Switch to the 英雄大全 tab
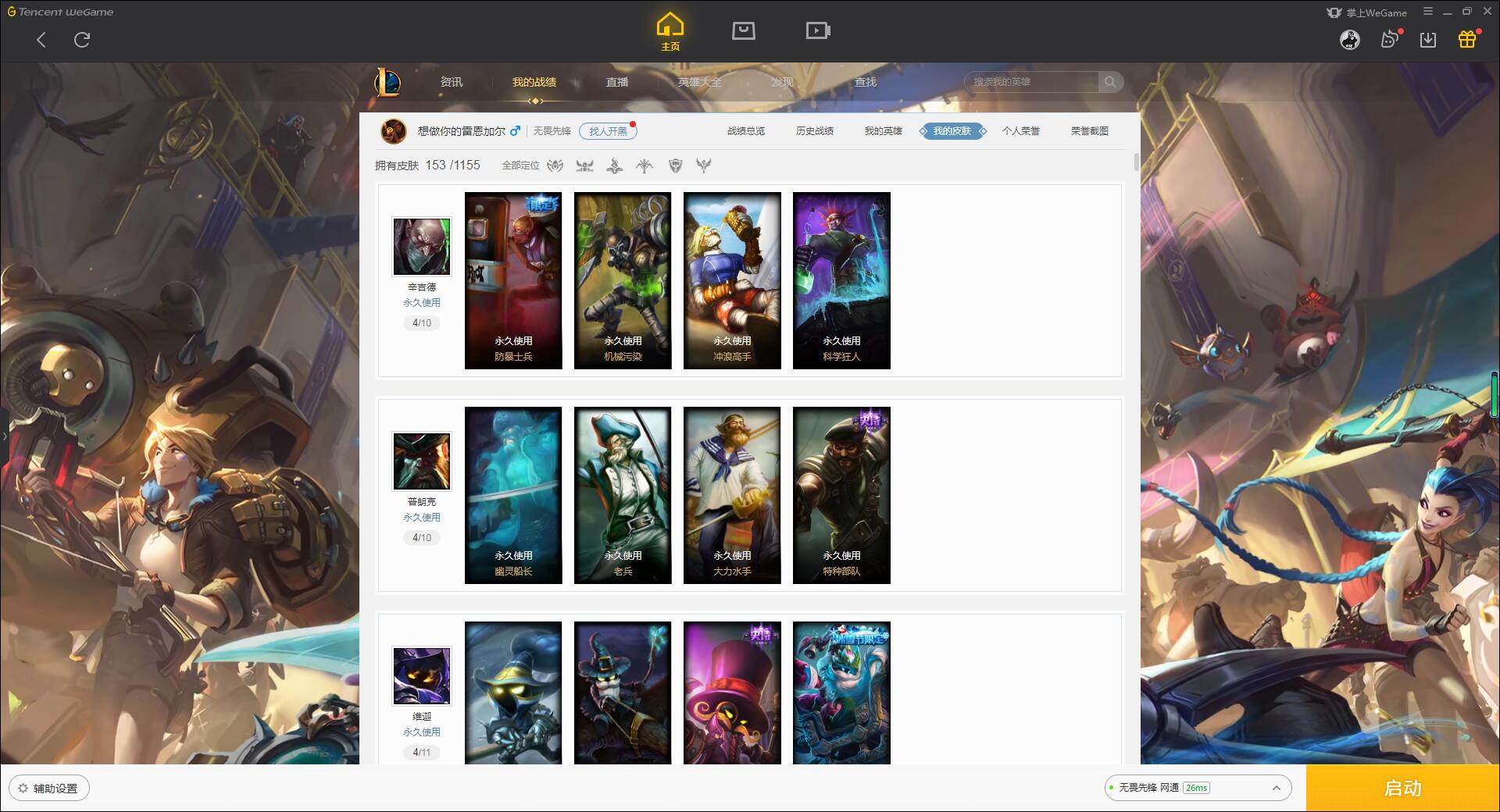 click(x=700, y=82)
